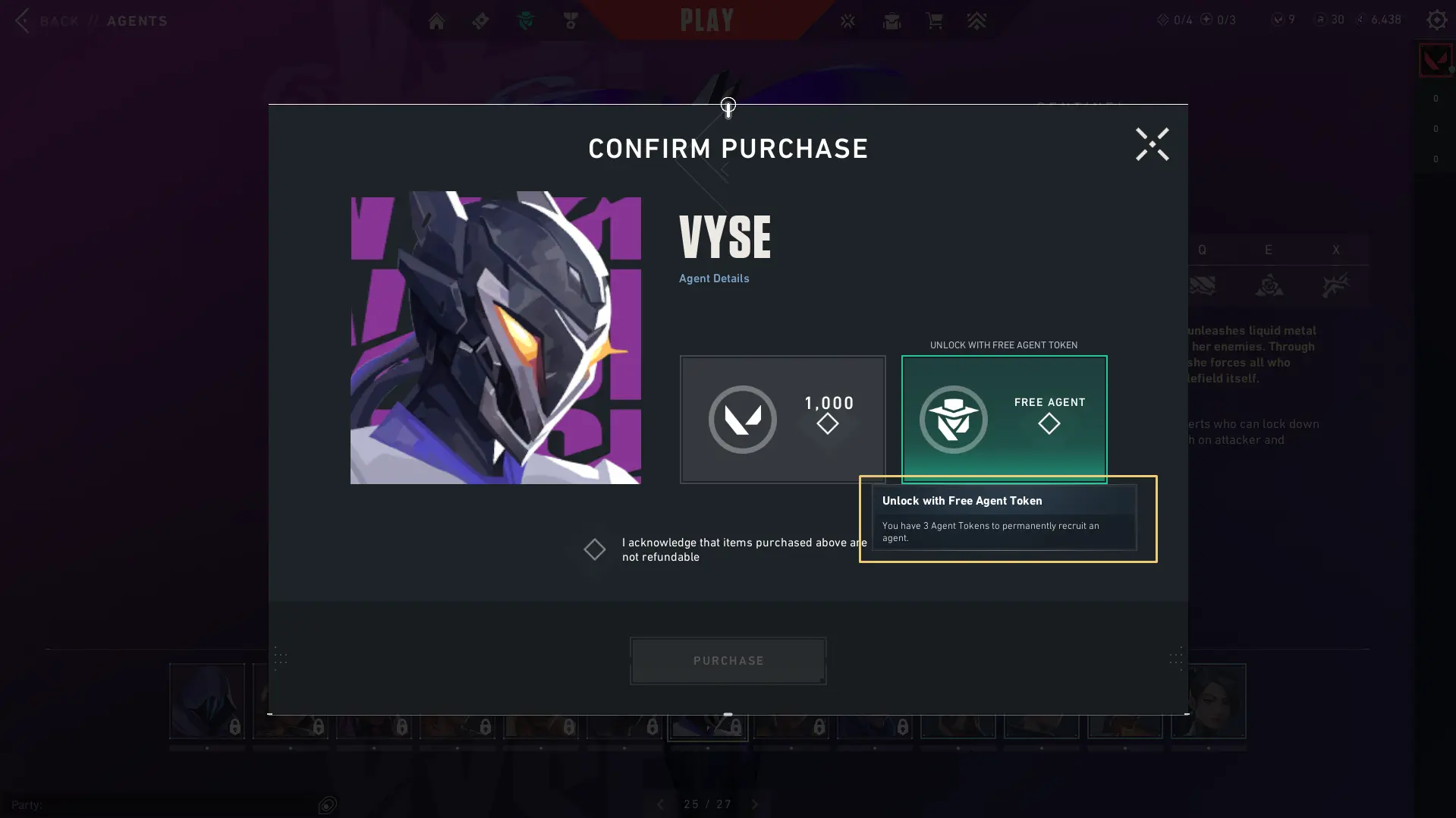This screenshot has width=1456, height=818.
Task: Close the Confirm Purchase dialog
Action: point(1152,144)
